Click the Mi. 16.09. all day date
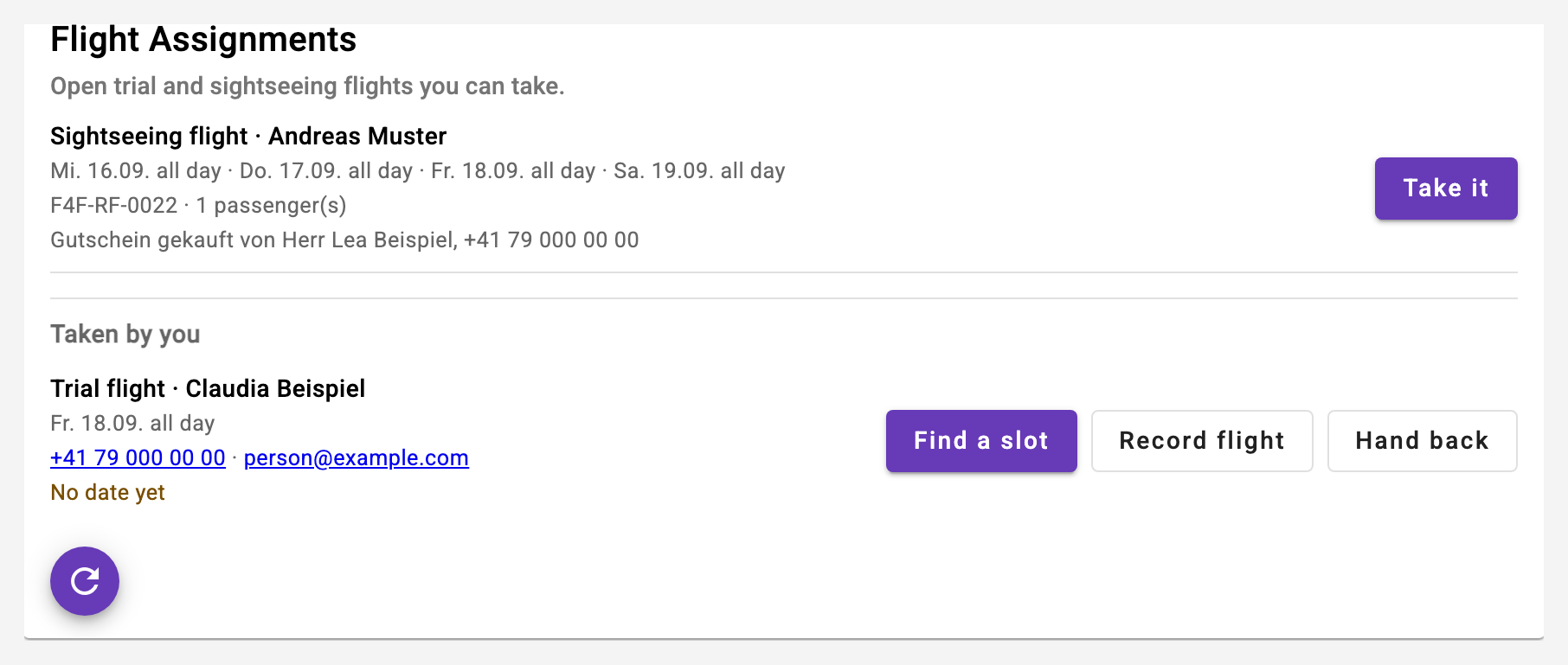 tap(136, 170)
